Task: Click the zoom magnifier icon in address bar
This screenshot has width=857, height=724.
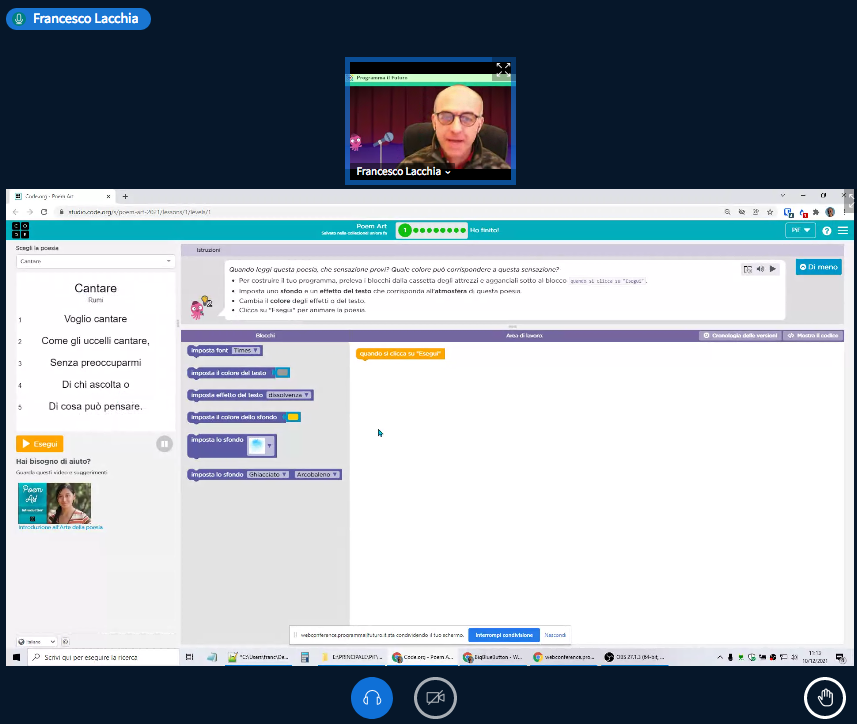Action: (727, 212)
